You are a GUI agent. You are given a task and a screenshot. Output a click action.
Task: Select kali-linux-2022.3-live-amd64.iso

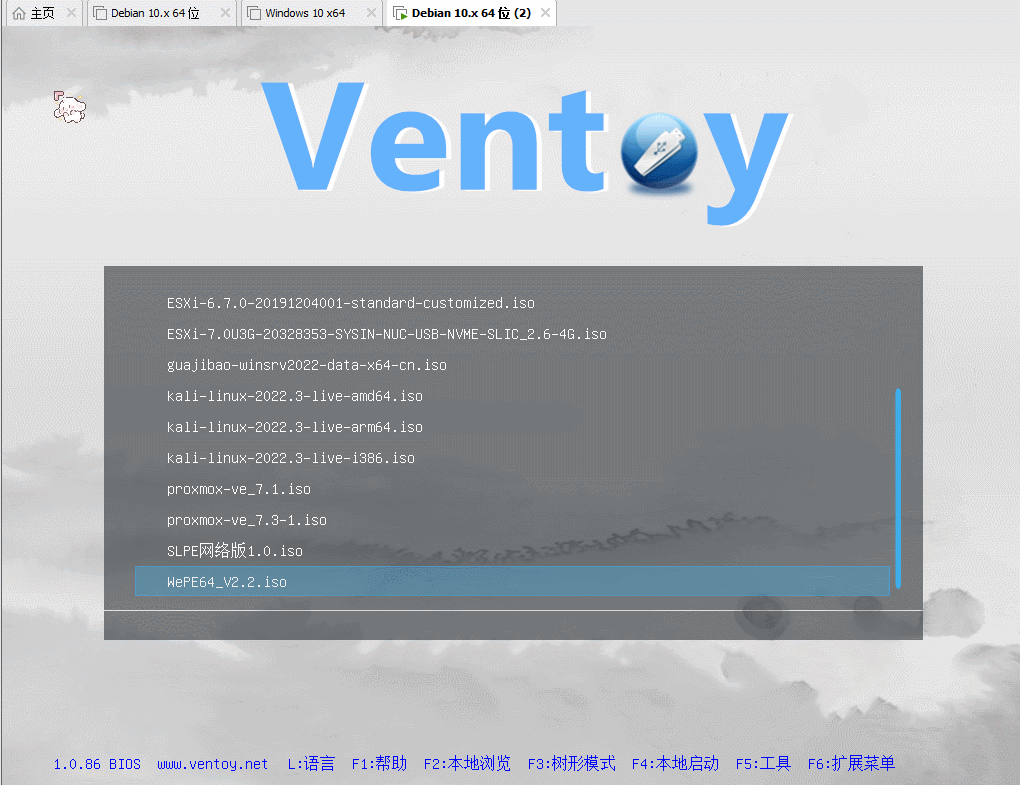(x=512, y=396)
